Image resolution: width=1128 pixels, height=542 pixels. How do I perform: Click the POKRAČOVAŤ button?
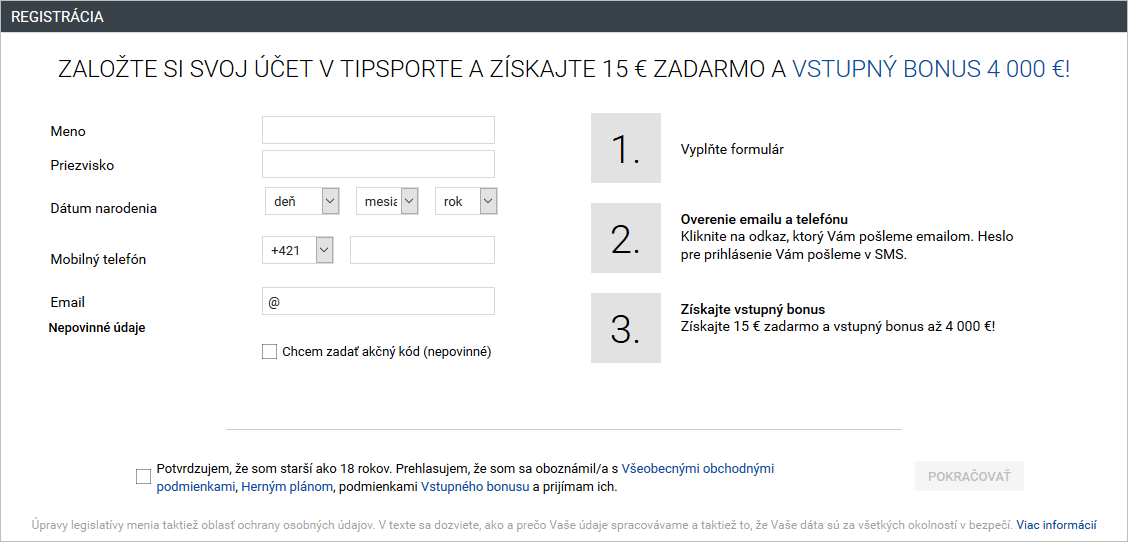pos(969,476)
